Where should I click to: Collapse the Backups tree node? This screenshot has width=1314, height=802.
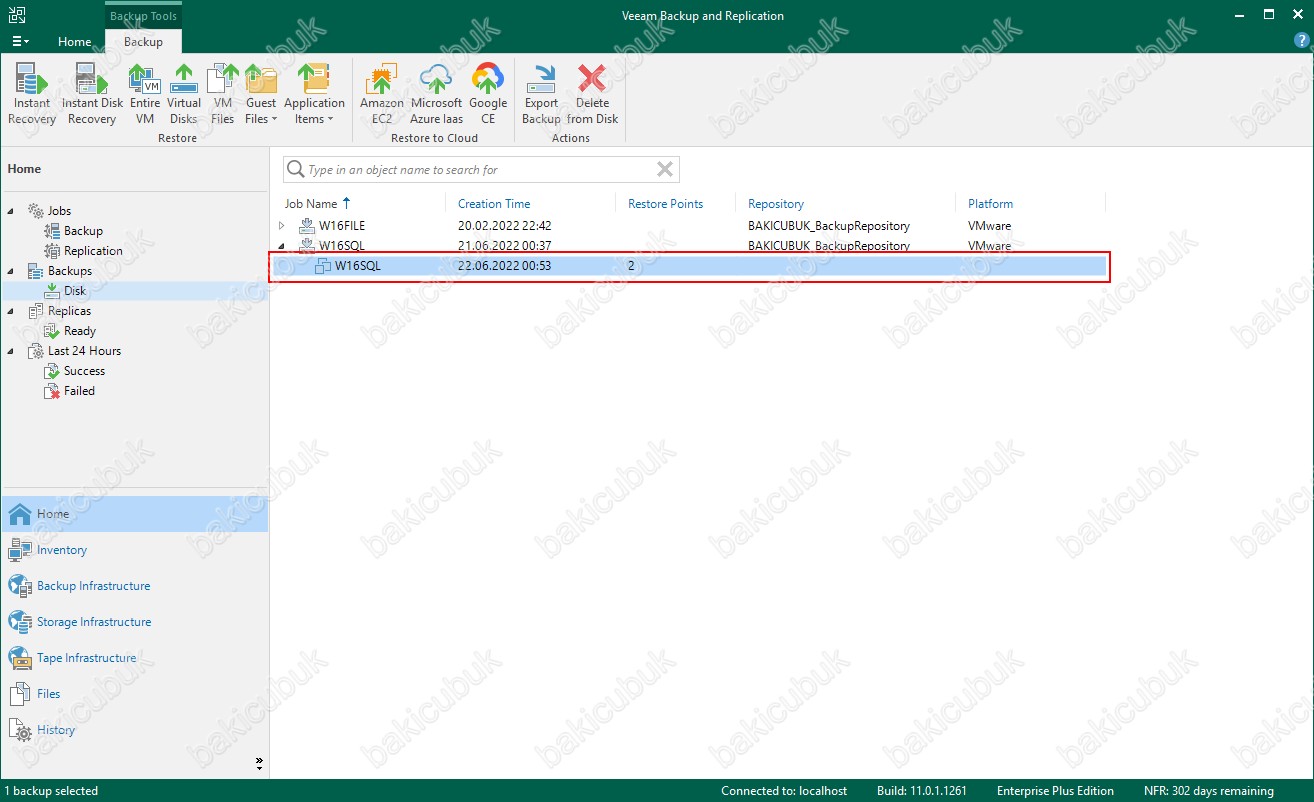tap(10, 271)
